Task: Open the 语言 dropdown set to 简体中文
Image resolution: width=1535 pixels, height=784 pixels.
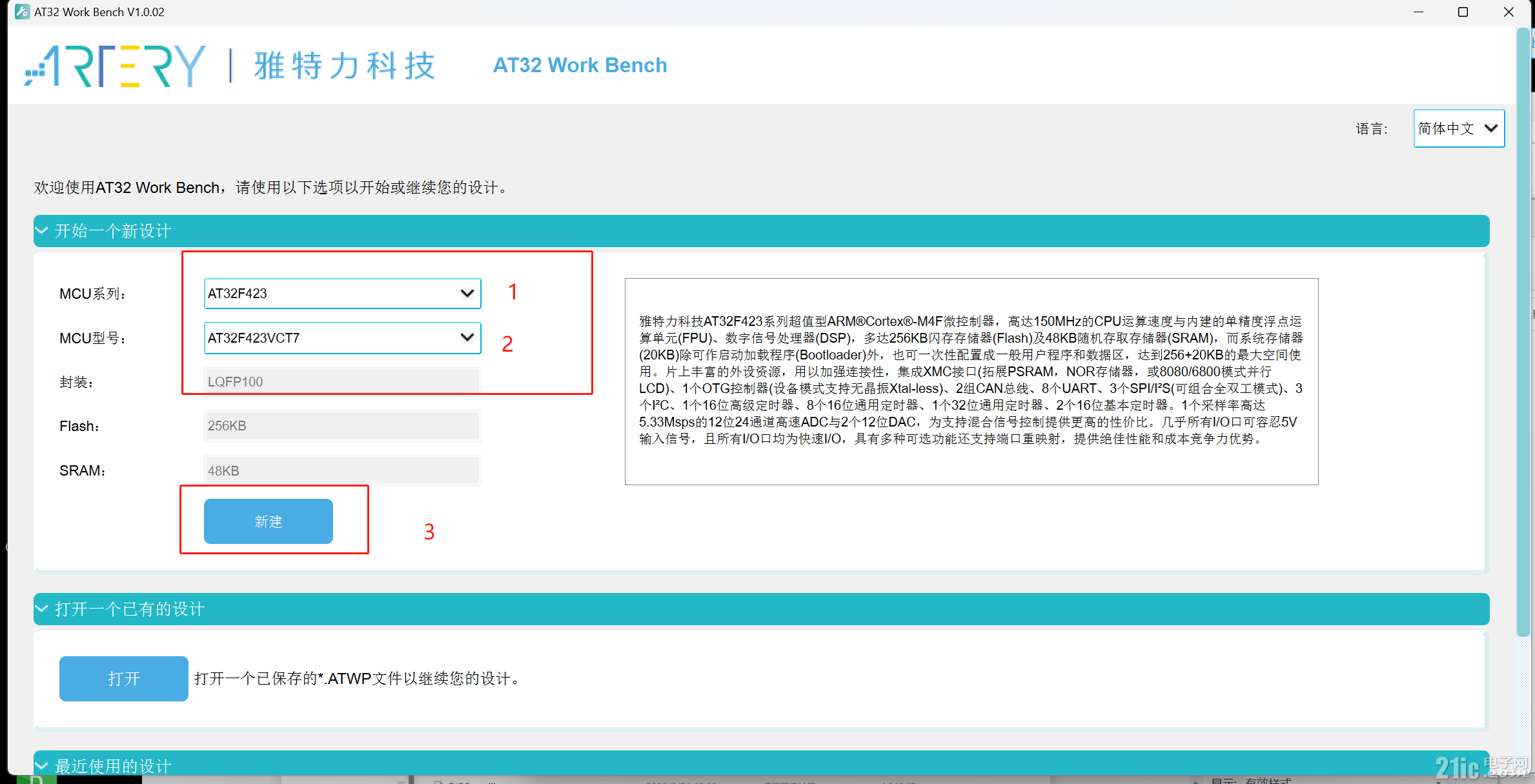Action: click(1459, 128)
